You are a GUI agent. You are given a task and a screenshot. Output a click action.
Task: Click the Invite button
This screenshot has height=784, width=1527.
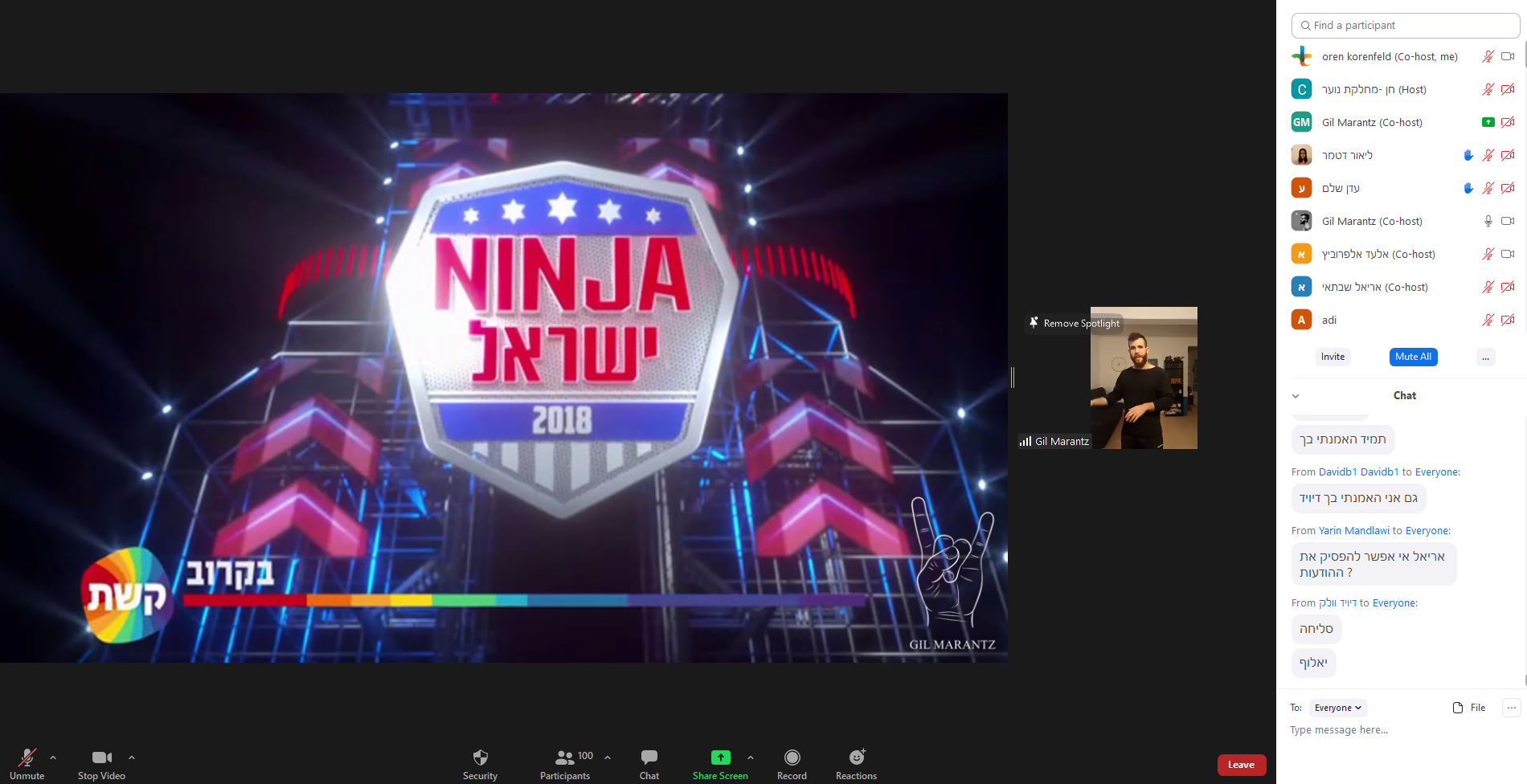(x=1332, y=357)
